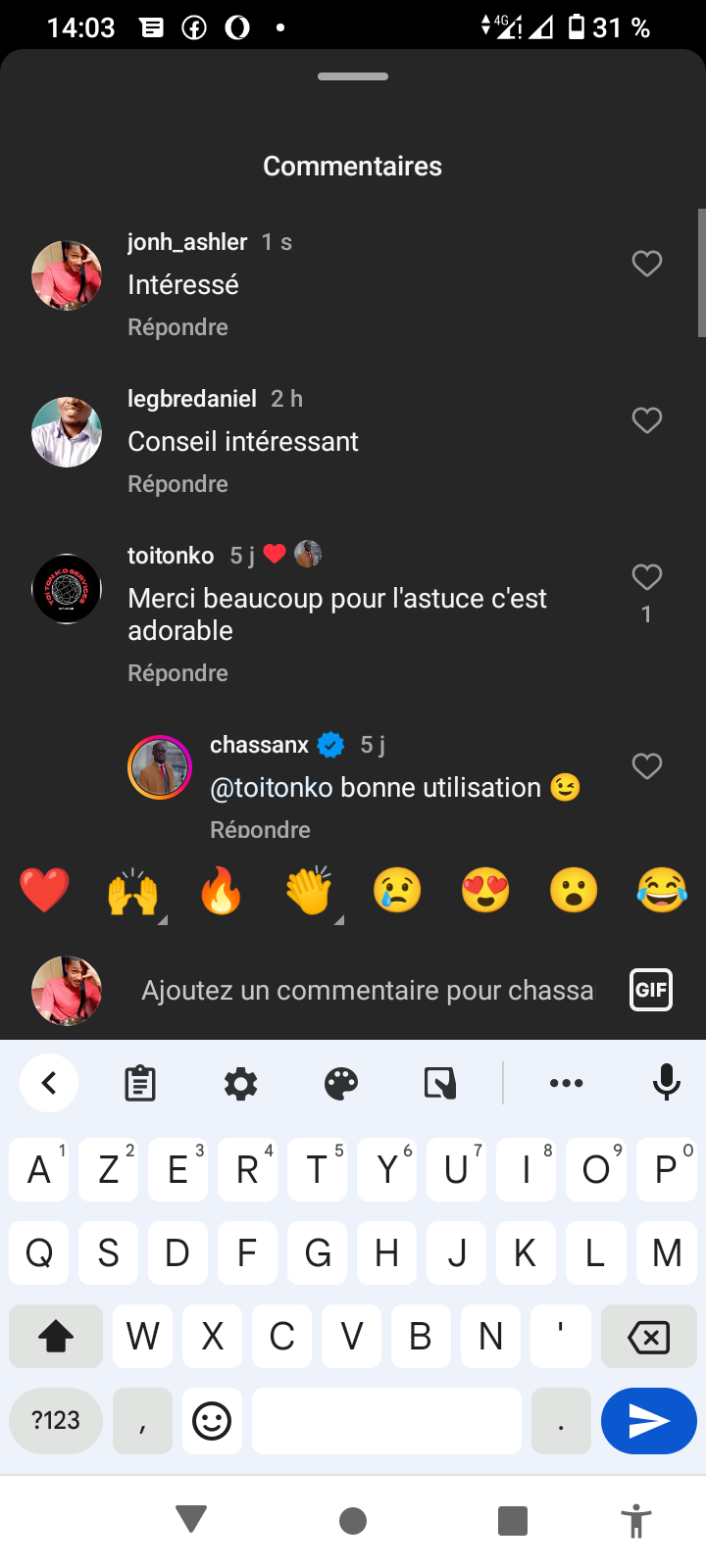Screen dimensions: 706x1568
Task: Open keyboard theme palette
Action: pos(340,1083)
